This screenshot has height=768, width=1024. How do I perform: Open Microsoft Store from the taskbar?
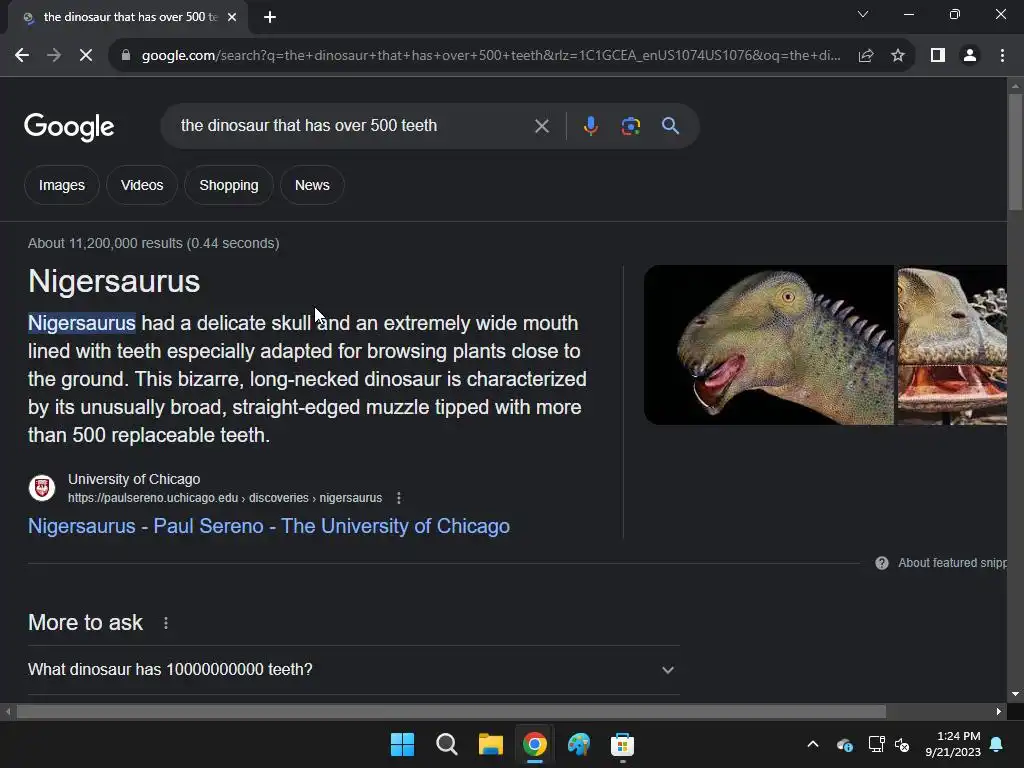[x=622, y=744]
